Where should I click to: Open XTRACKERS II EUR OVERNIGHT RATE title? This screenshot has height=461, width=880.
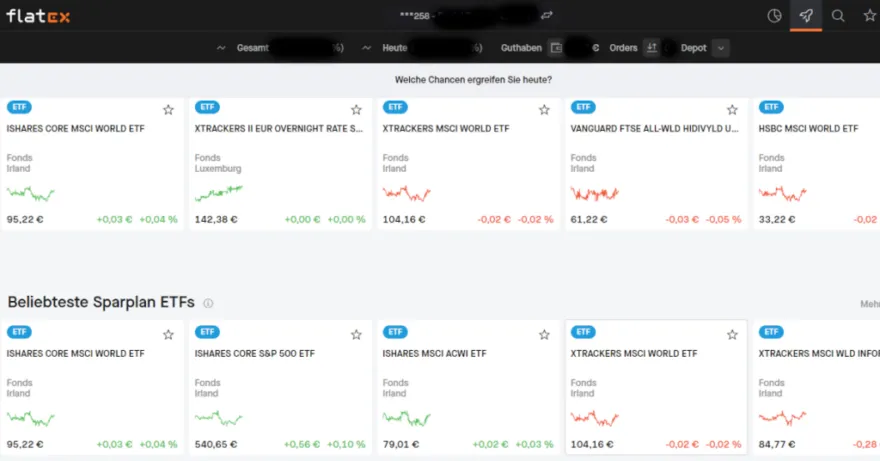278,129
